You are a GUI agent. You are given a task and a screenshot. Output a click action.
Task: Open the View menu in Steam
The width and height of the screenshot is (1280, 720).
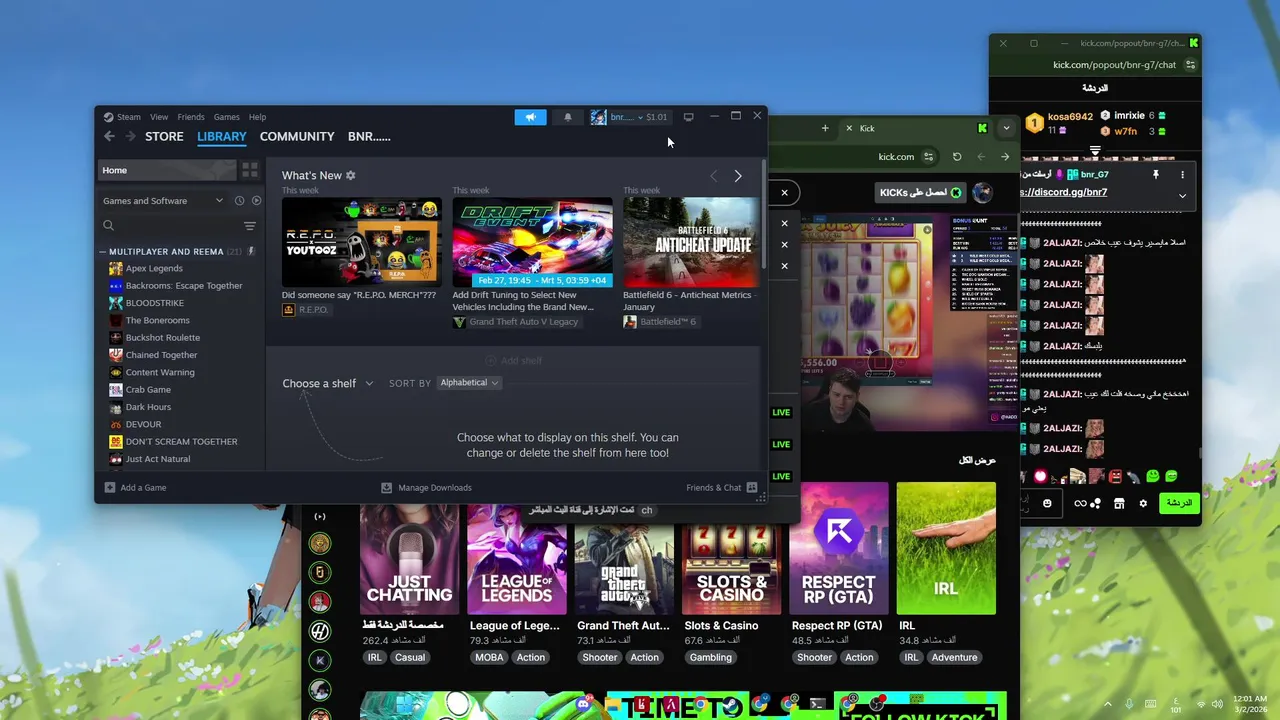(159, 117)
